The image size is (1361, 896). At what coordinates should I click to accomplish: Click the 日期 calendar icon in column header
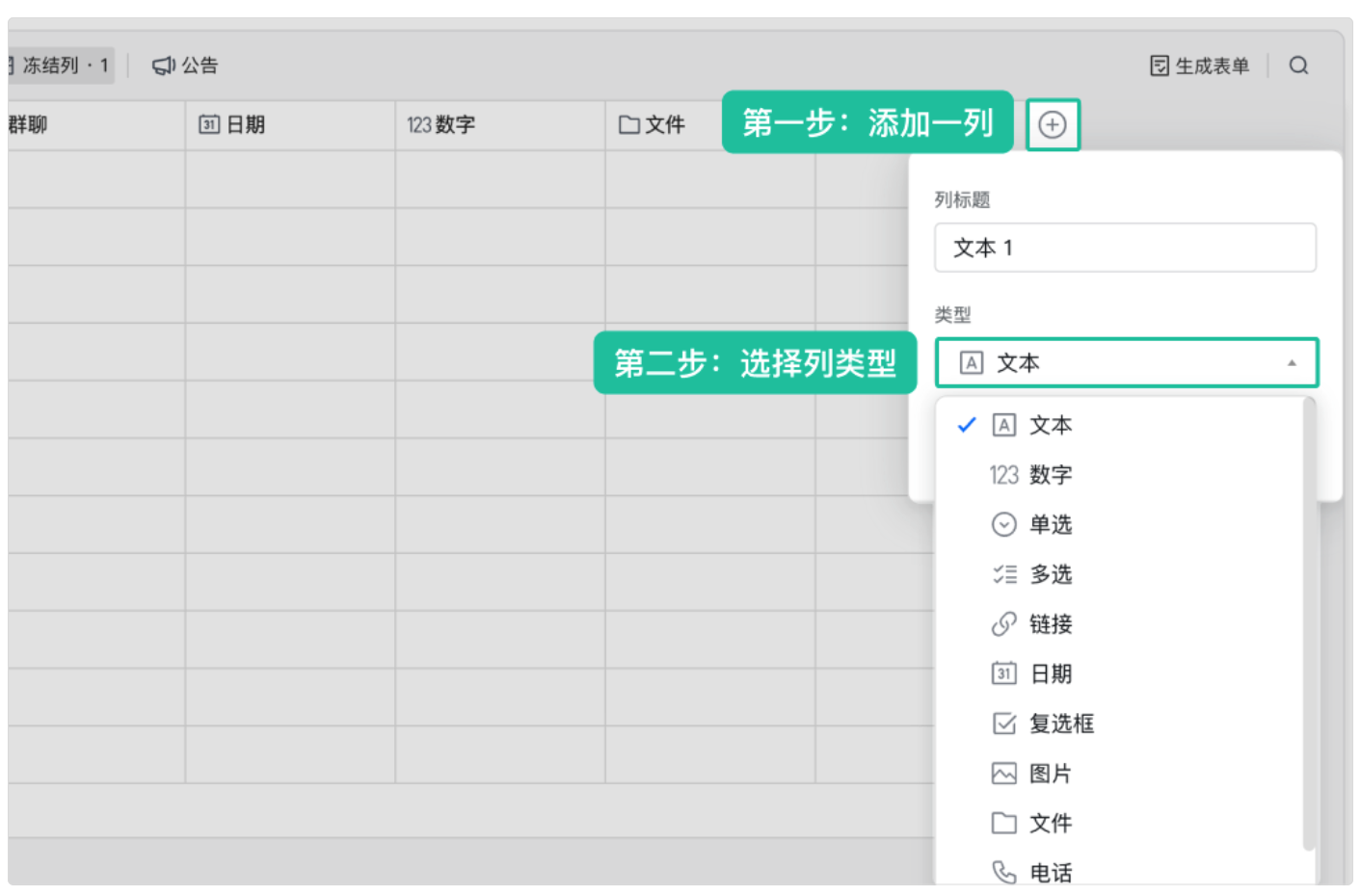(x=210, y=124)
